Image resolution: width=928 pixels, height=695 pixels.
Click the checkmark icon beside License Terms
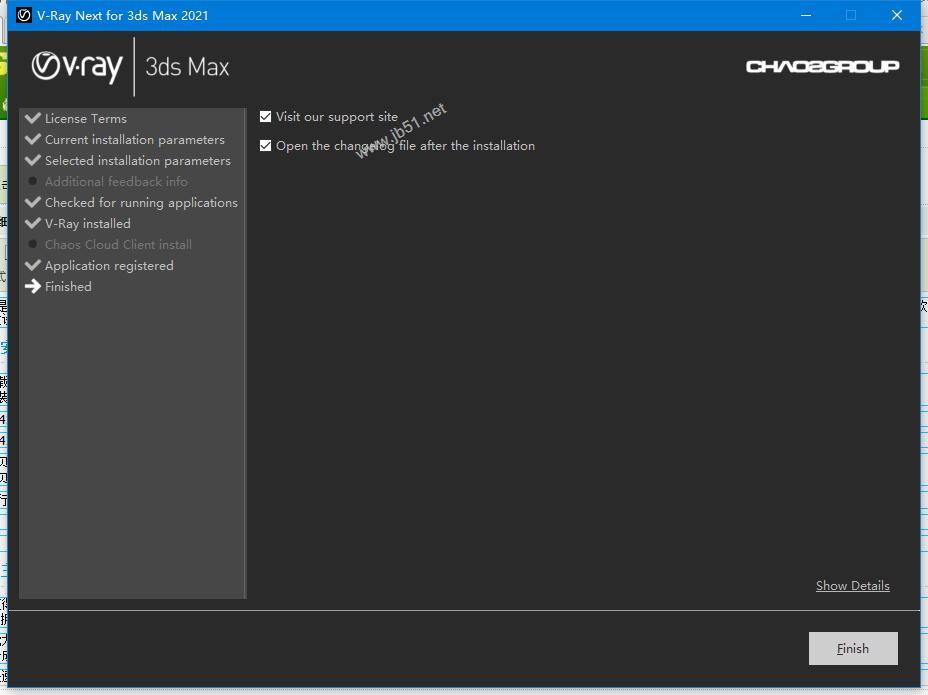pyautogui.click(x=33, y=118)
